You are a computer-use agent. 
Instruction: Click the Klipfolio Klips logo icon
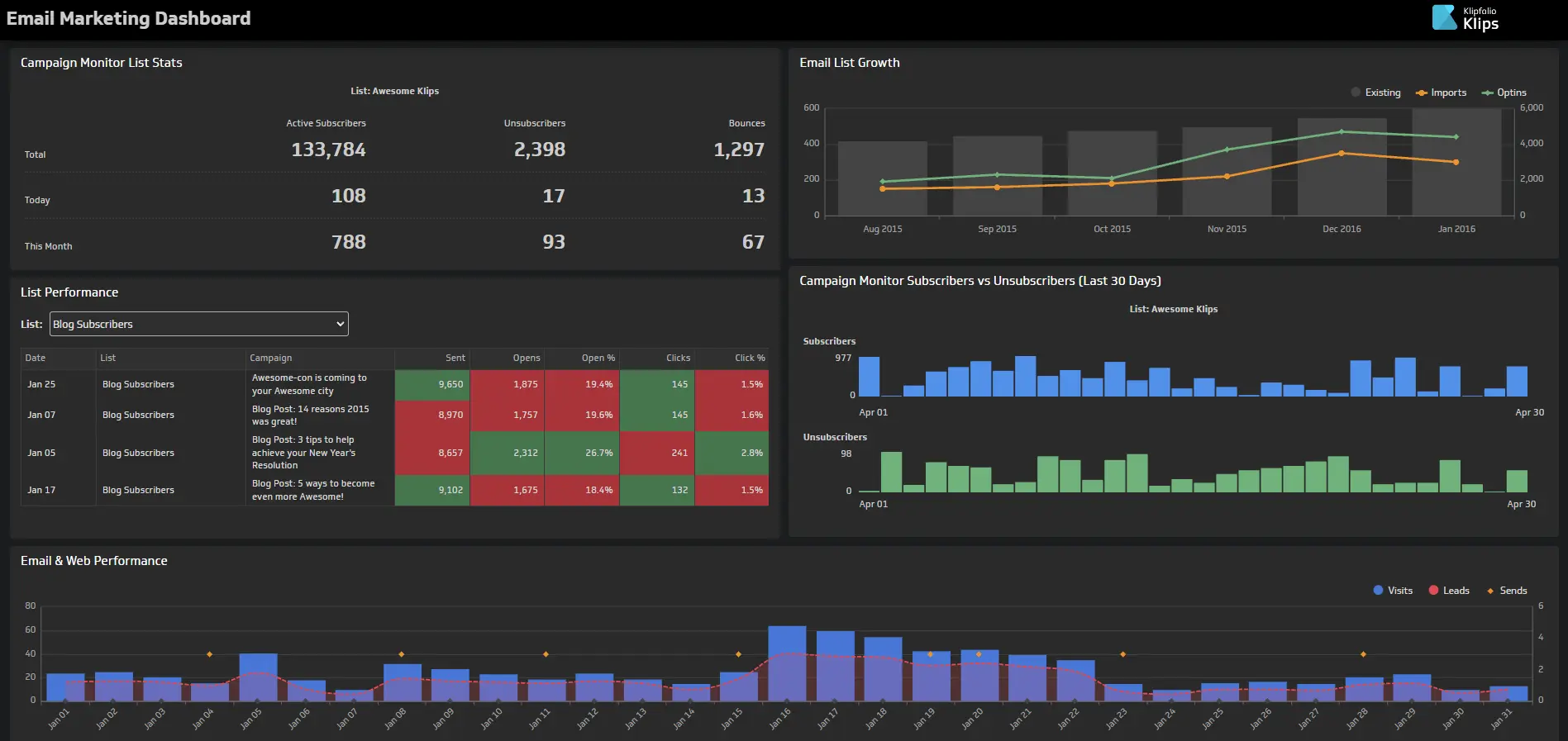[x=1444, y=17]
